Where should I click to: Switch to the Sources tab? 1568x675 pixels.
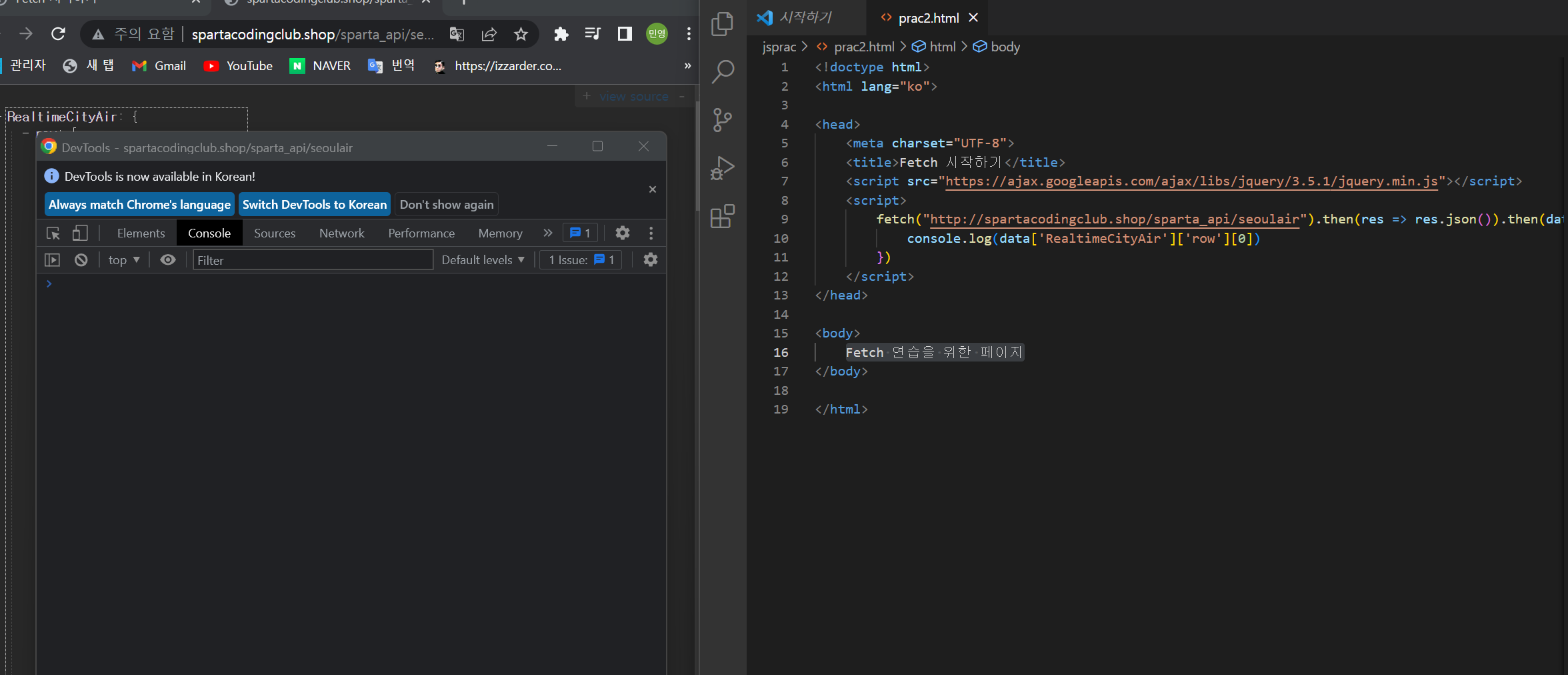pyautogui.click(x=275, y=233)
